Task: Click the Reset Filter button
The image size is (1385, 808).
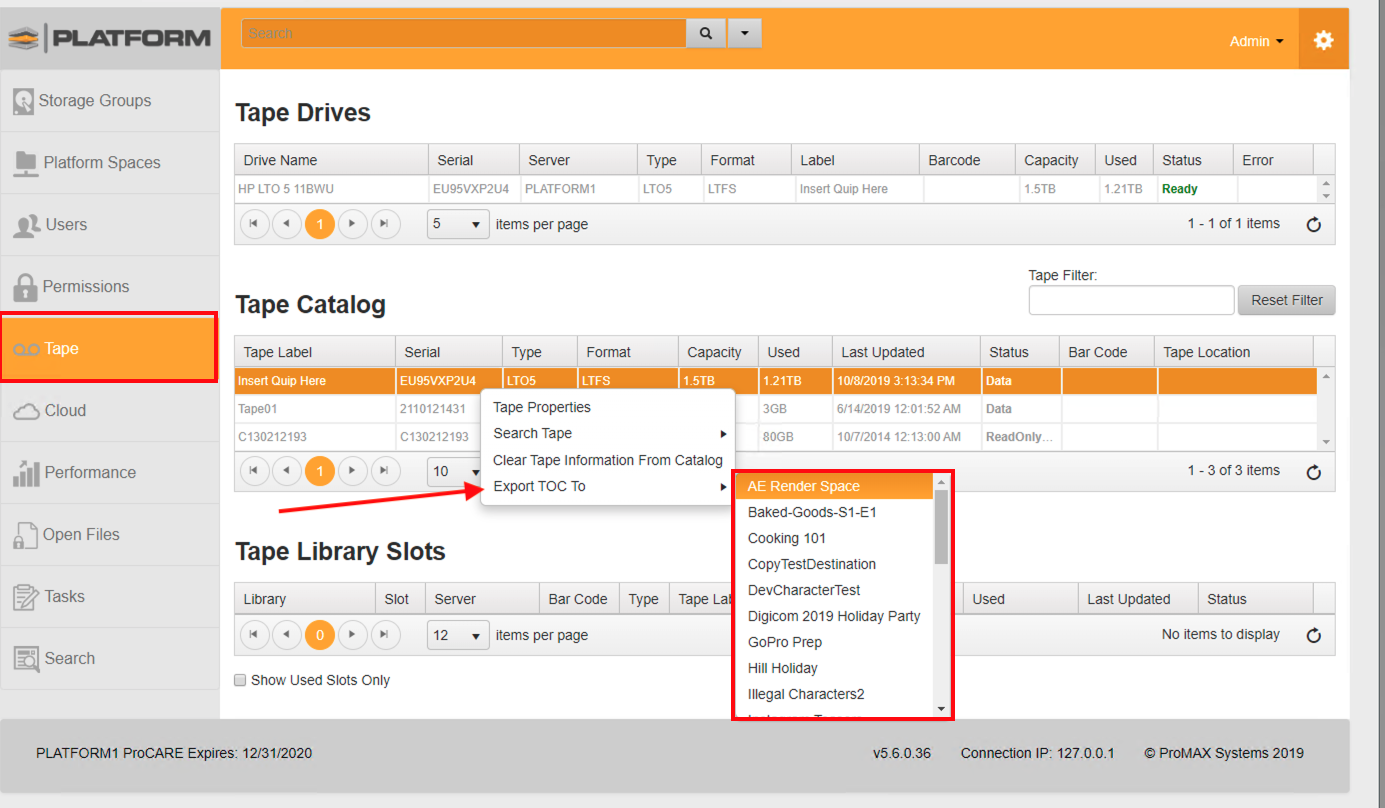Action: coord(1286,300)
